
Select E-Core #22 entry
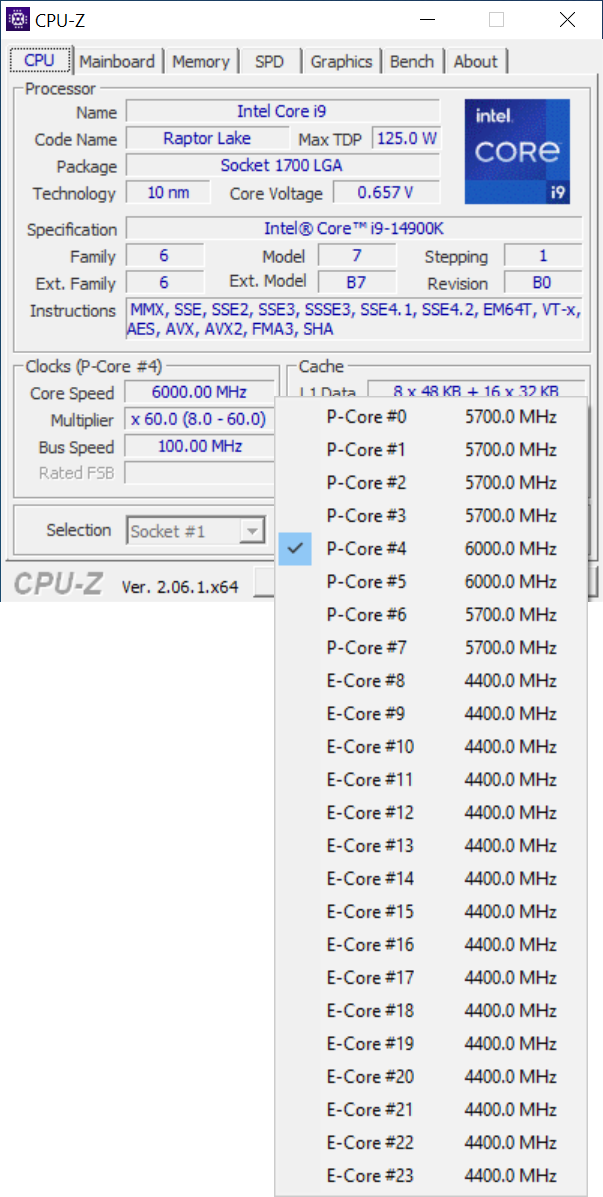431,1142
